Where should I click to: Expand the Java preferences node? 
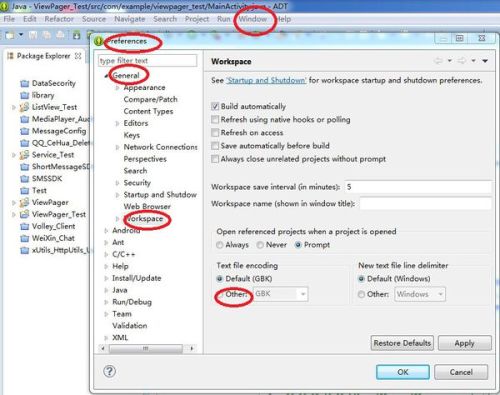coord(106,290)
